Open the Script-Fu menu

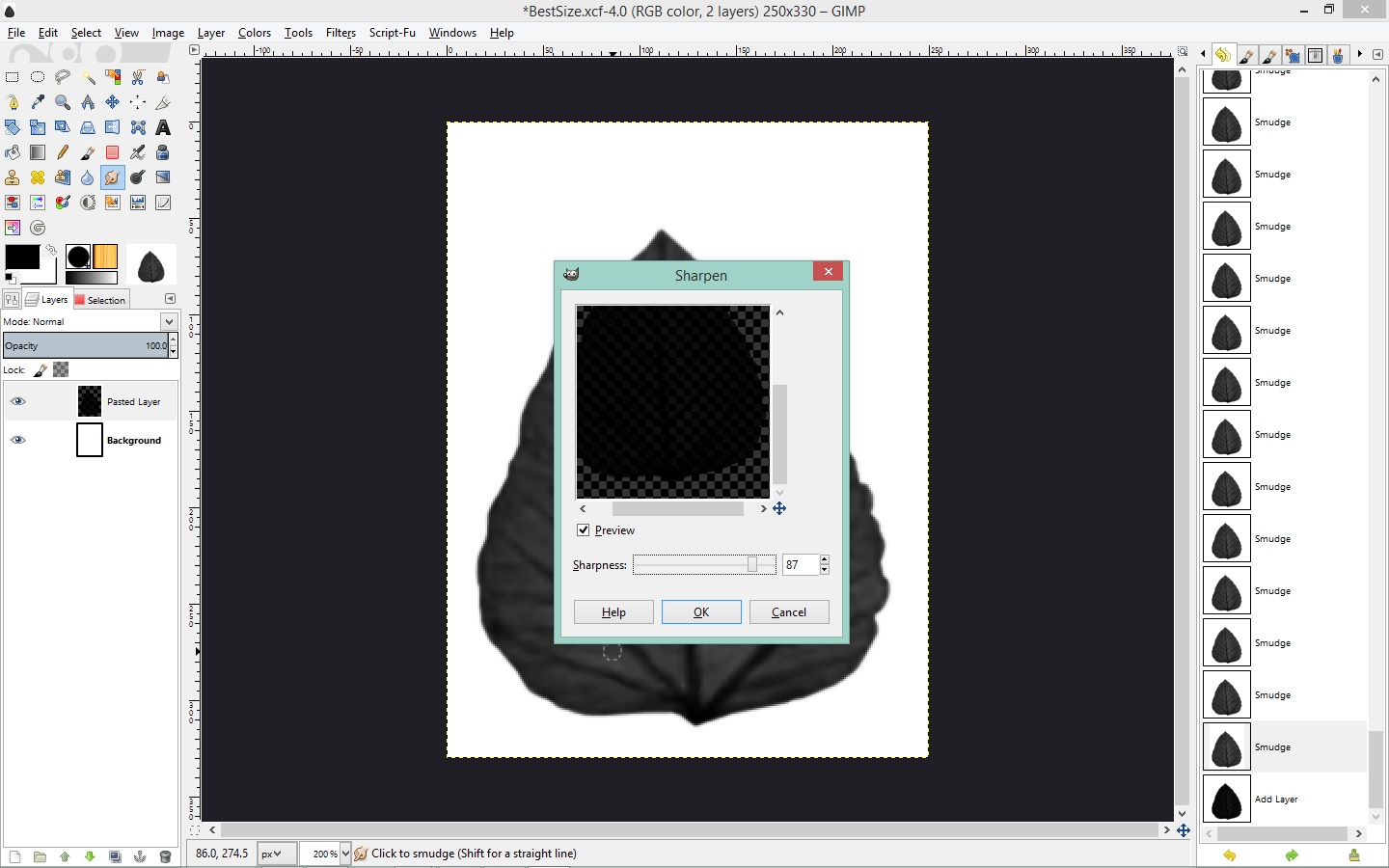tap(393, 33)
